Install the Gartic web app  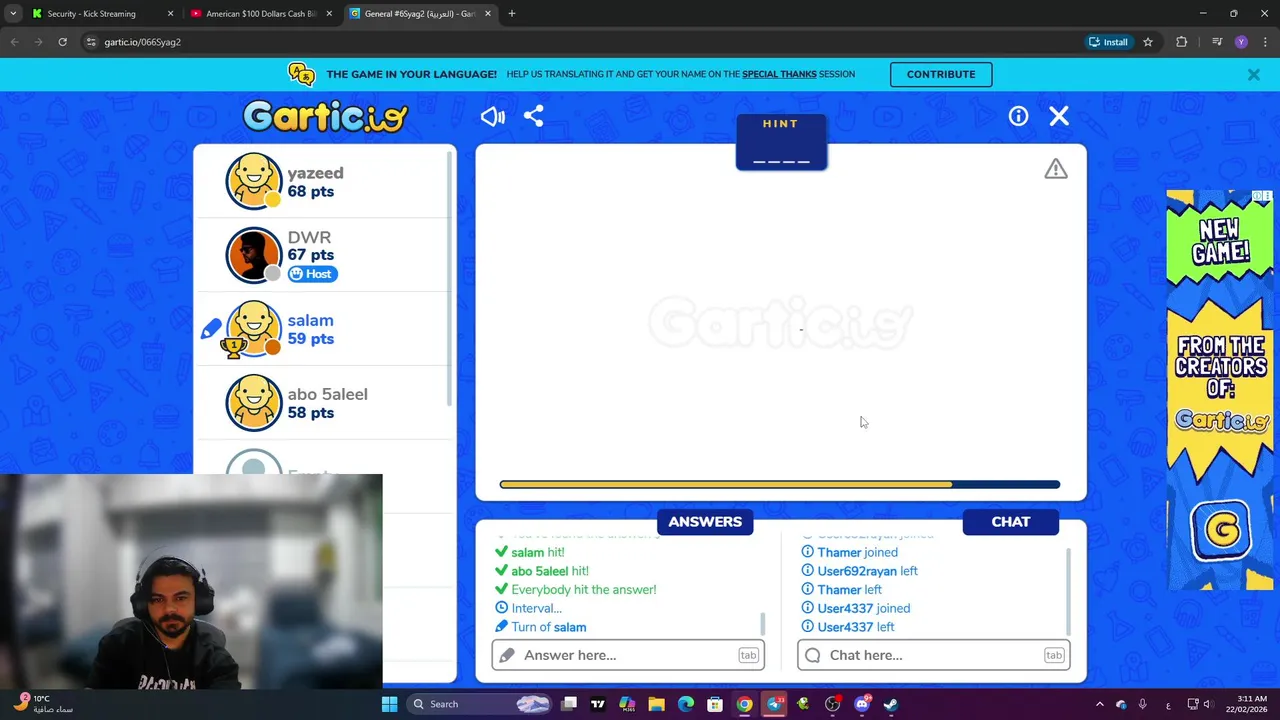coord(1108,42)
